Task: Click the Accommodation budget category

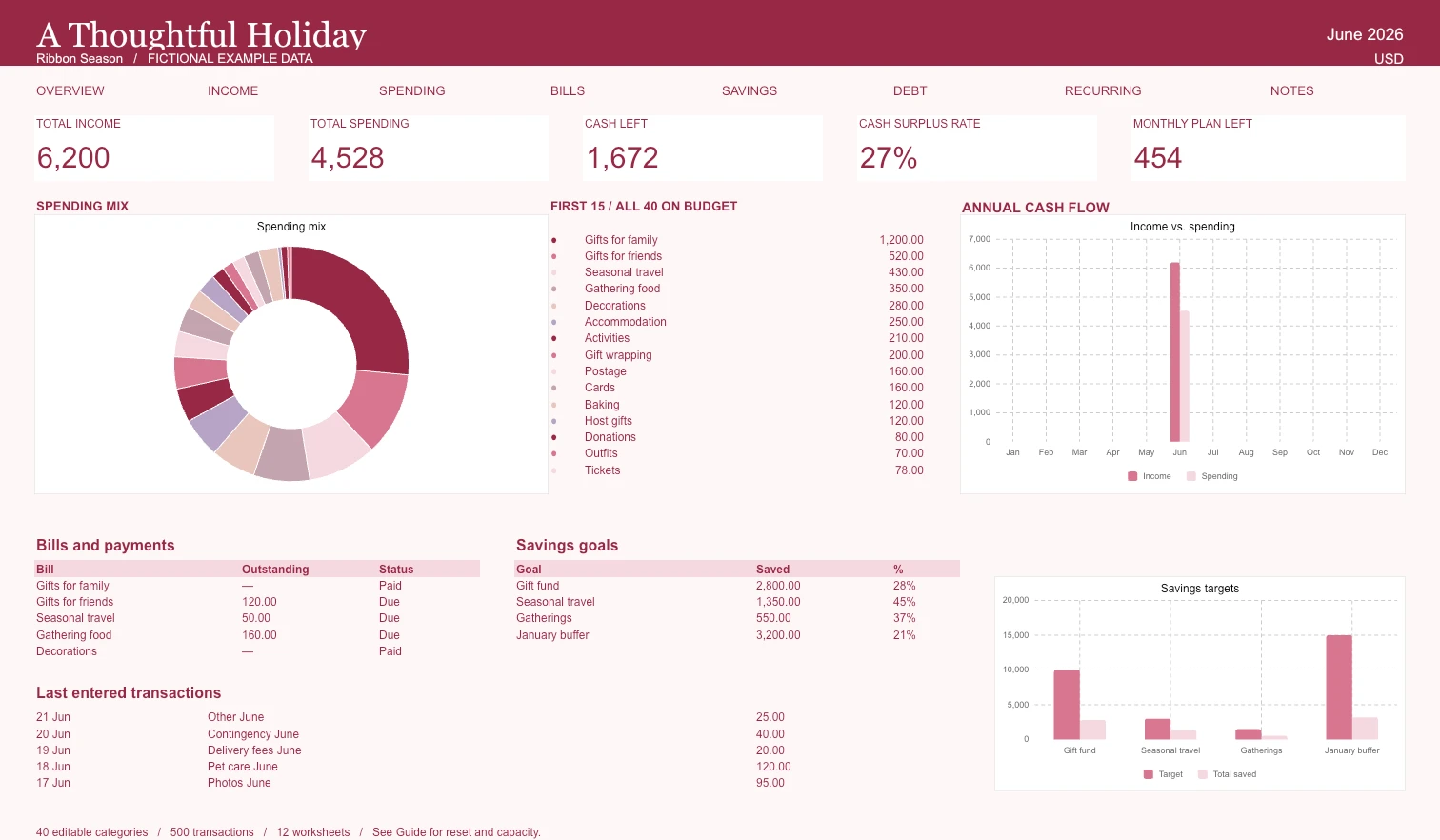Action: point(626,322)
